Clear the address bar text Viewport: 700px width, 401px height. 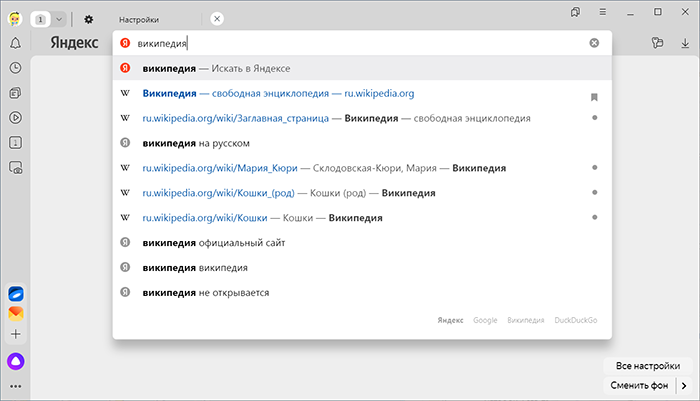point(594,43)
